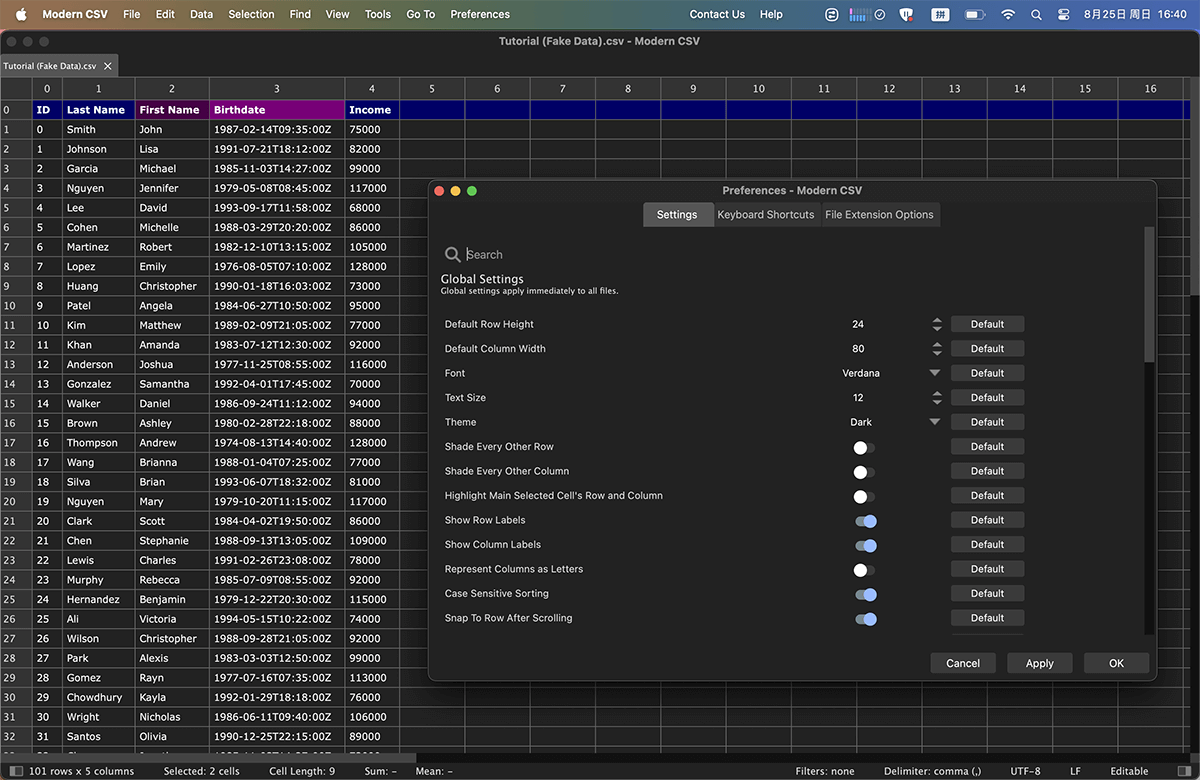
Task: Select the Birthdate header cell in the spreadsheet
Action: [x=277, y=110]
